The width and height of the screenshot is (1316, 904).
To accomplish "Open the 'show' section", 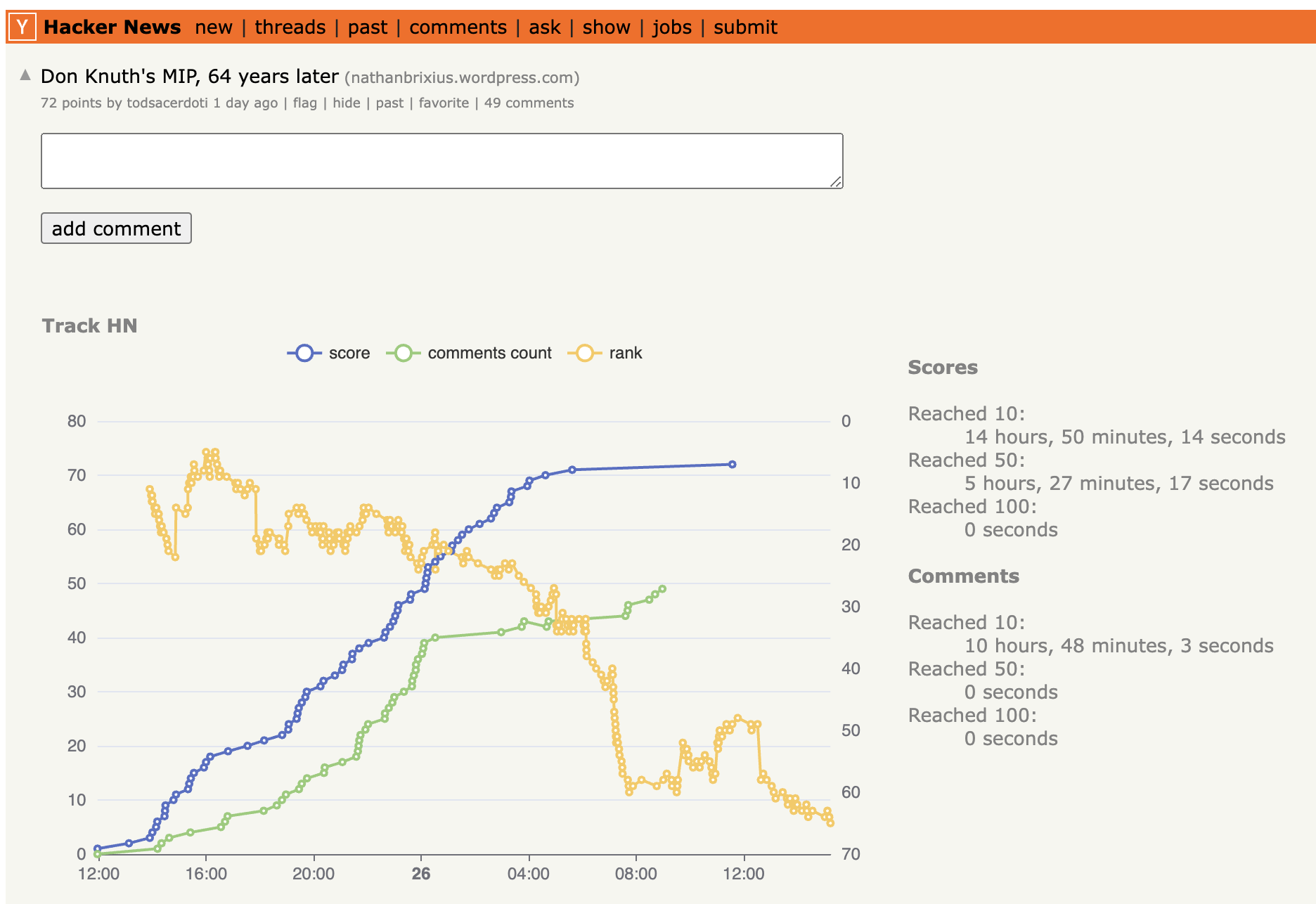I will (606, 27).
